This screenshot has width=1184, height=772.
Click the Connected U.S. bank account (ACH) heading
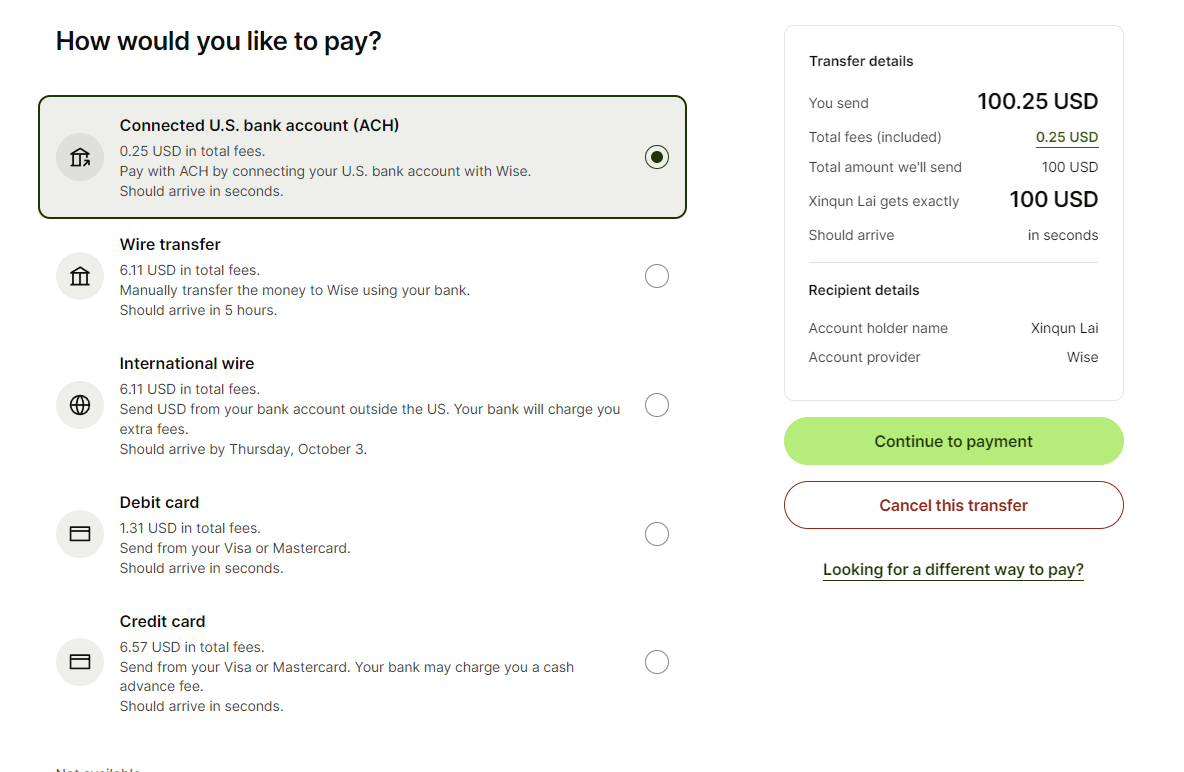(259, 125)
